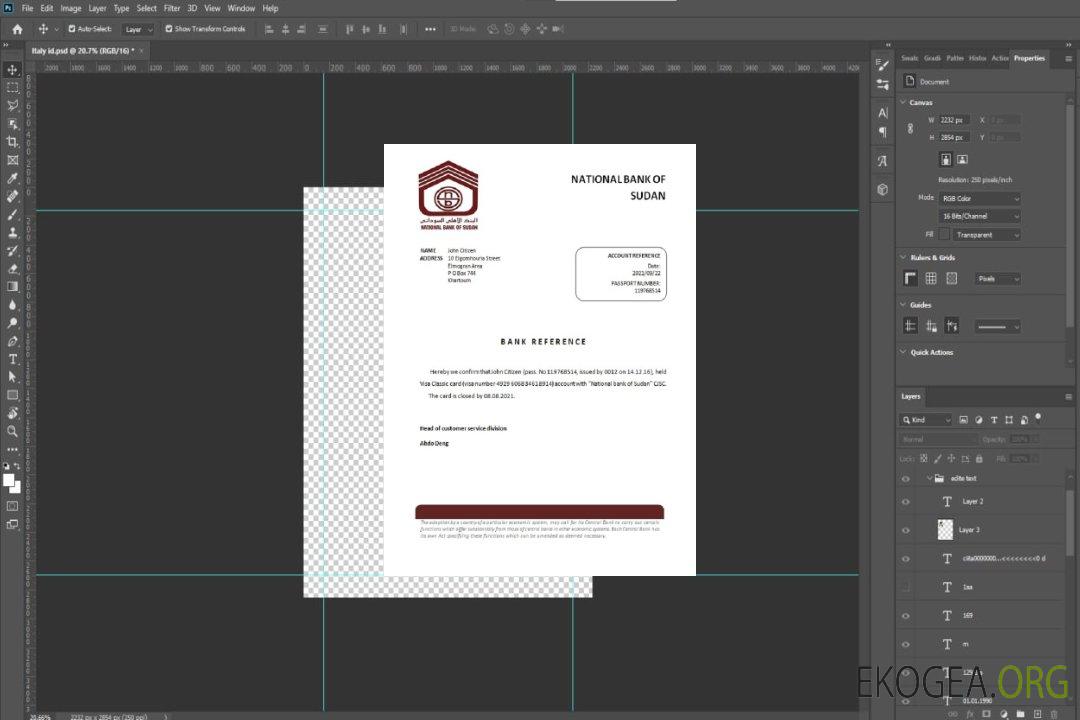Click the Home icon in options bar

click(x=17, y=29)
